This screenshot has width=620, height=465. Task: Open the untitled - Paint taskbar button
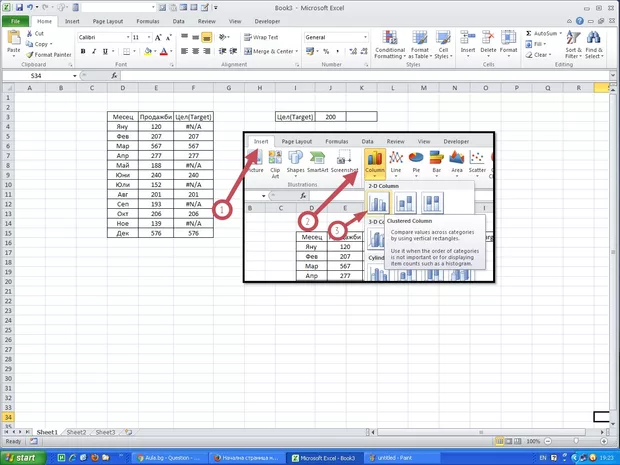[x=400, y=457]
